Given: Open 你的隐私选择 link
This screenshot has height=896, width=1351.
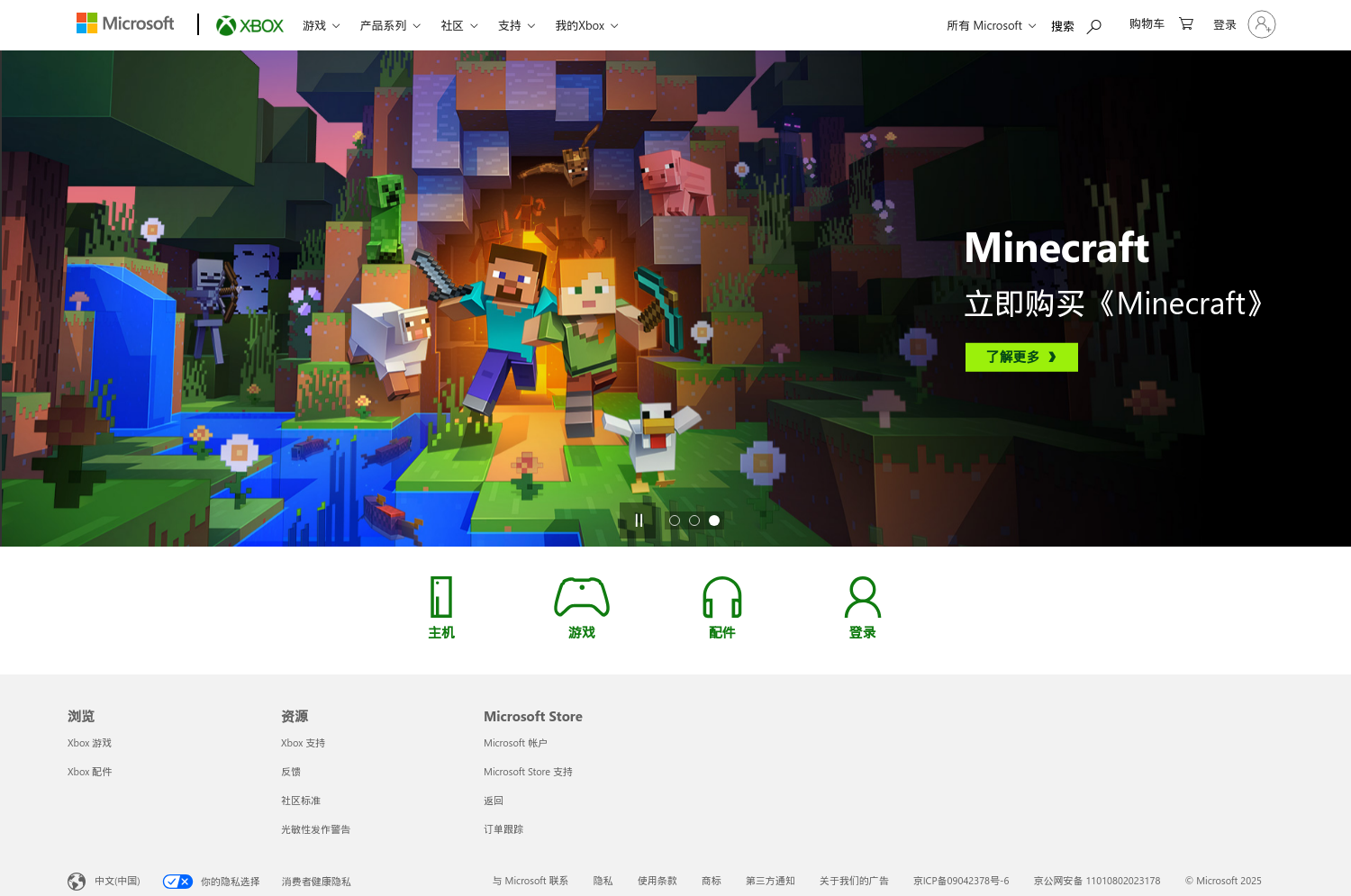Looking at the screenshot, I should 230,882.
